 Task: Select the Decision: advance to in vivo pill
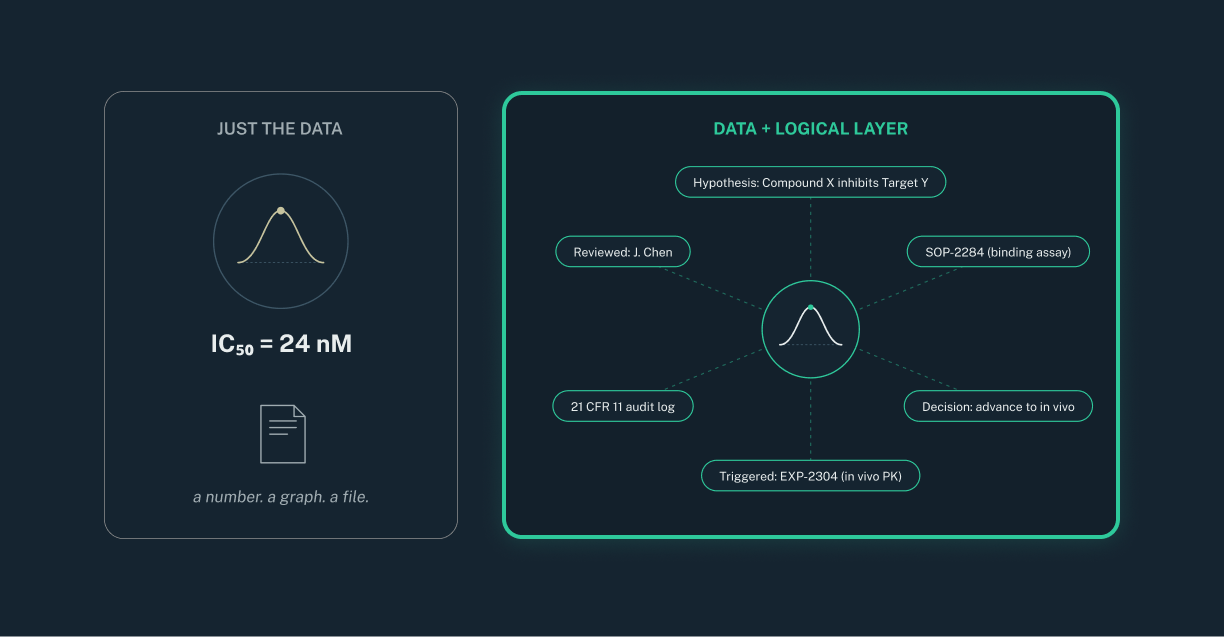pos(999,407)
